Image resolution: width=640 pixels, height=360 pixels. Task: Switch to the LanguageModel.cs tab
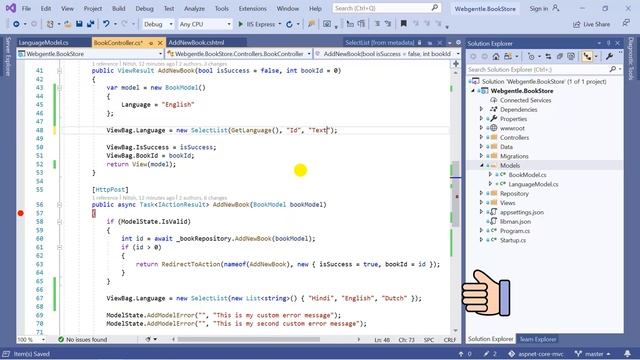click(x=44, y=42)
